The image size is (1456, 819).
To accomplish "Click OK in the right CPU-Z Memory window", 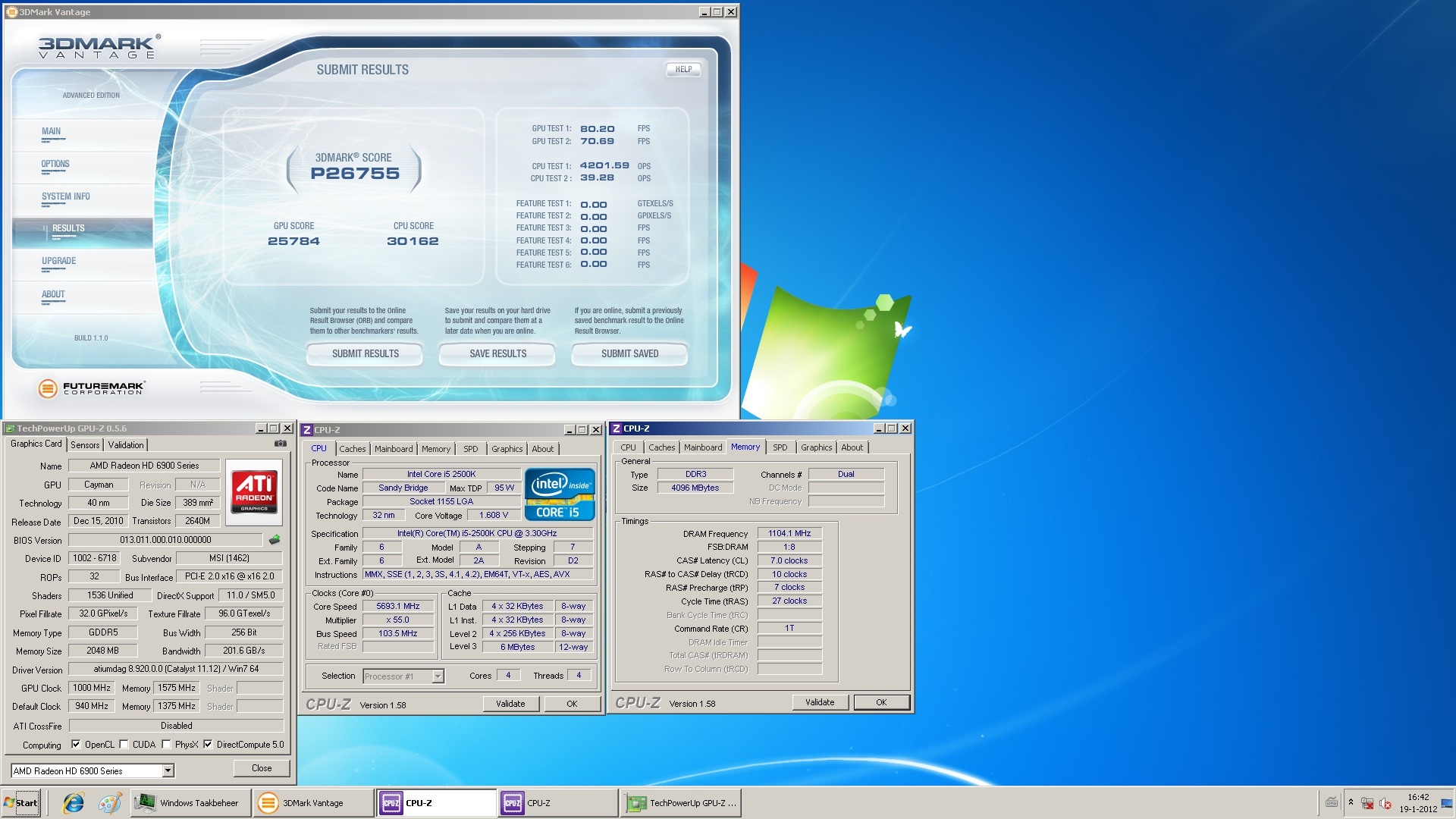I will [881, 702].
